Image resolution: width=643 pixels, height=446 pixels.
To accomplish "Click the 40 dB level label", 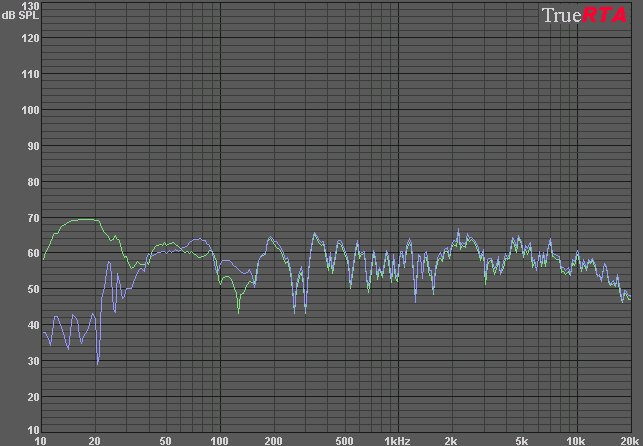I will coord(32,325).
